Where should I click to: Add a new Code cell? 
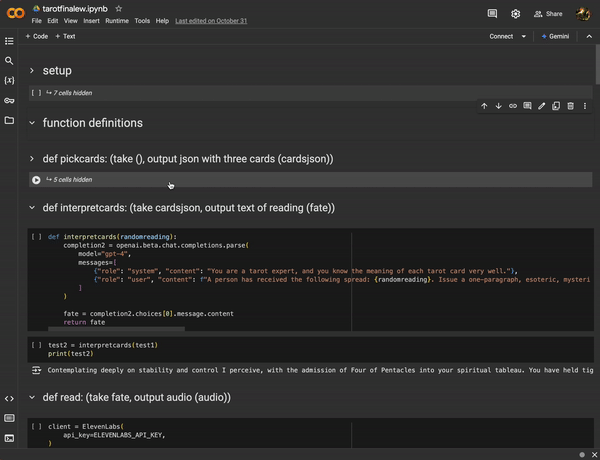coord(37,36)
